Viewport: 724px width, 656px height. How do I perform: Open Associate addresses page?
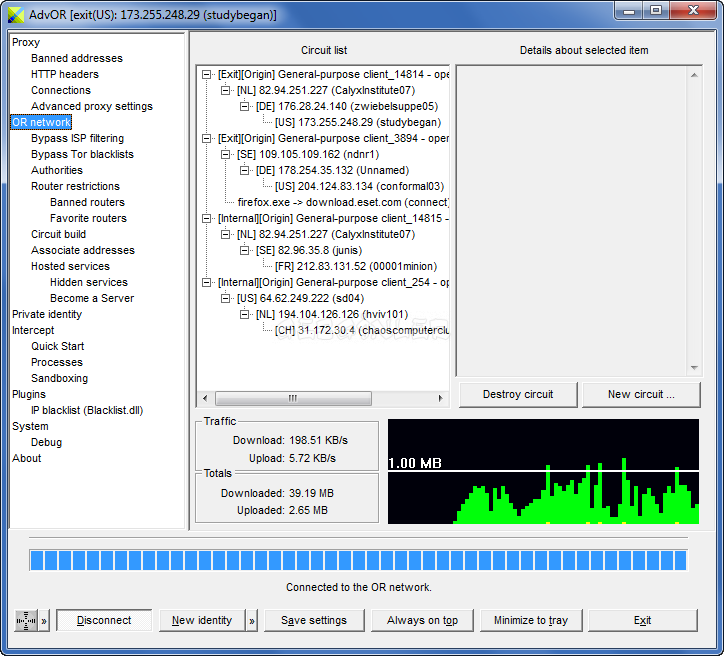(x=83, y=250)
